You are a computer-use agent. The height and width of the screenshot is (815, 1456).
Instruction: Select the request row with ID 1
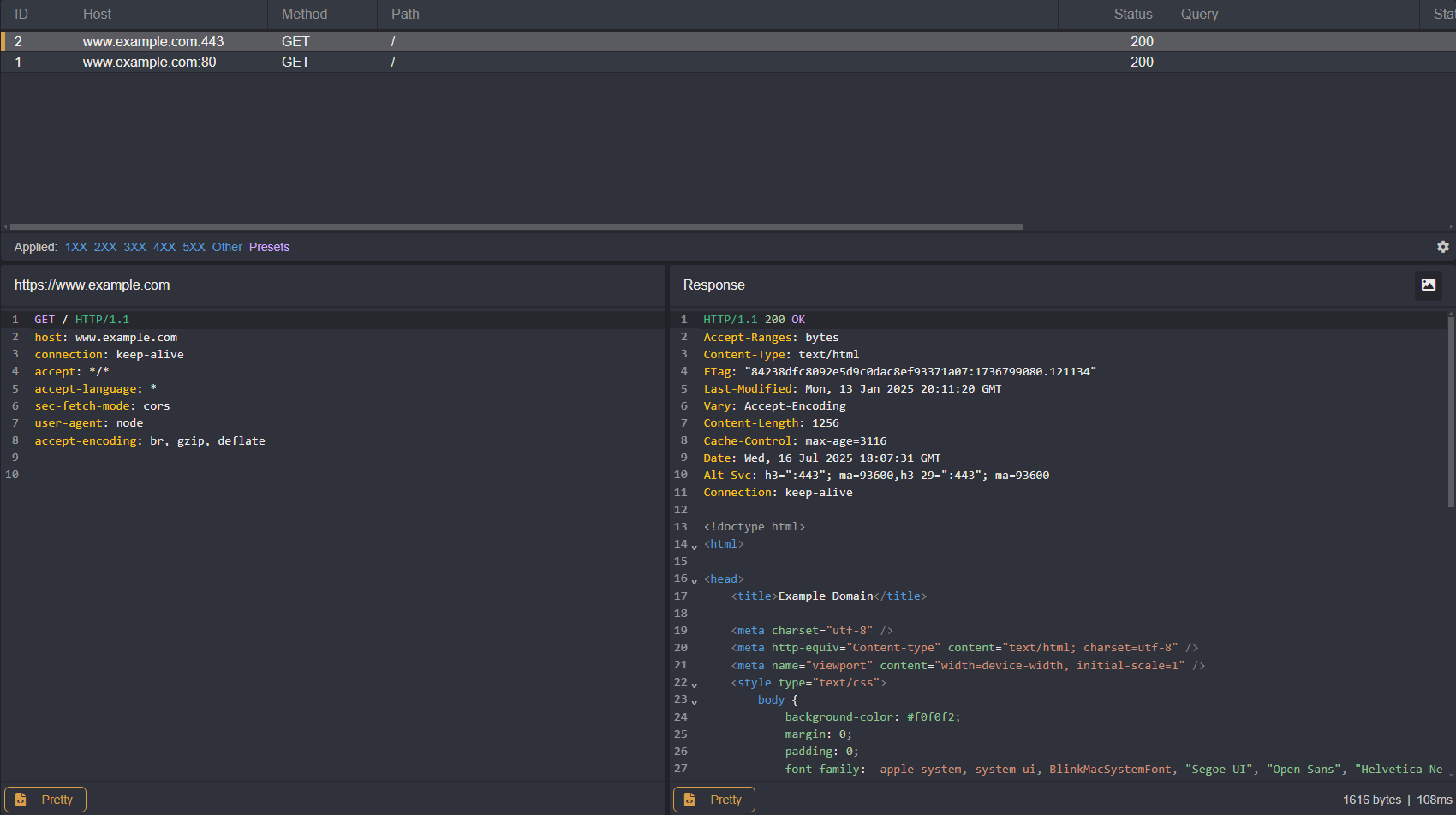click(343, 62)
